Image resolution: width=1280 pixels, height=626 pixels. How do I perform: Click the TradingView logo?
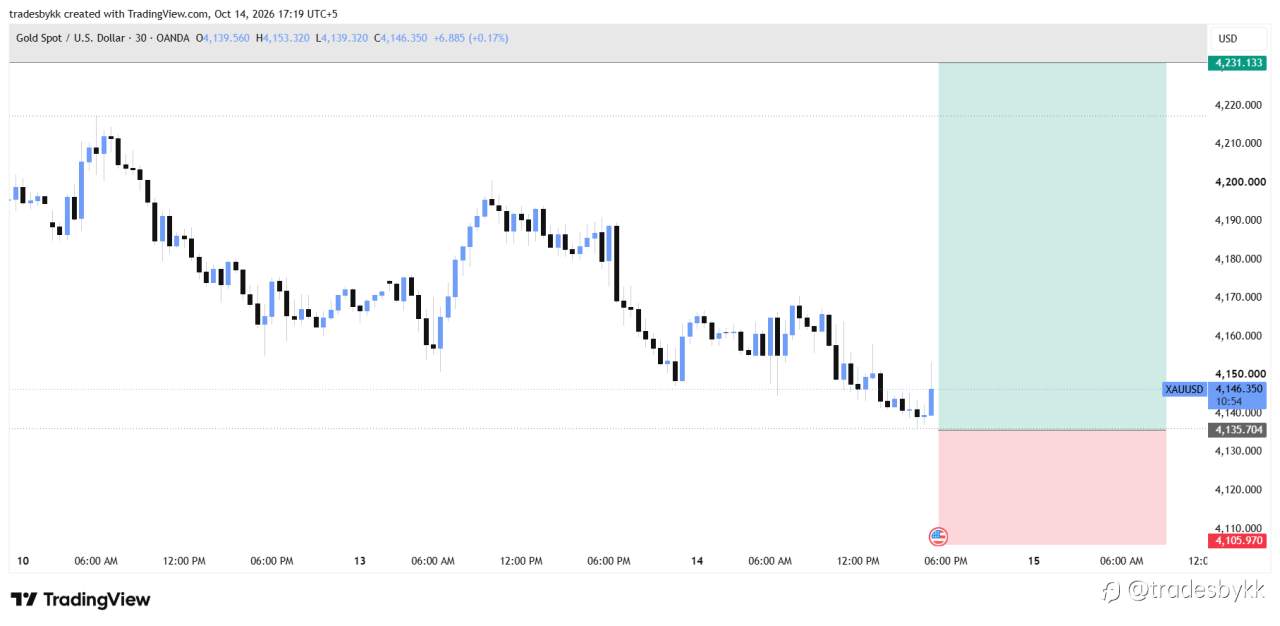click(x=81, y=600)
